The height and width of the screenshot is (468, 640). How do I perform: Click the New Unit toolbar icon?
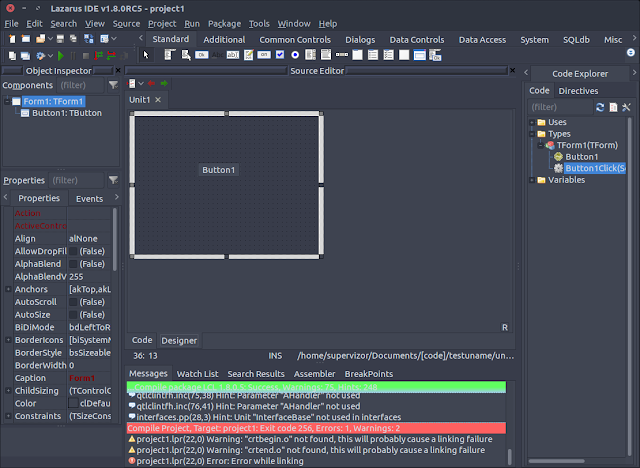[12, 39]
